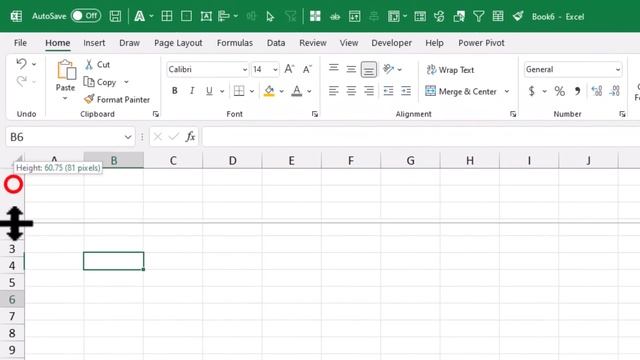Click the Center alignment icon

coord(351,91)
